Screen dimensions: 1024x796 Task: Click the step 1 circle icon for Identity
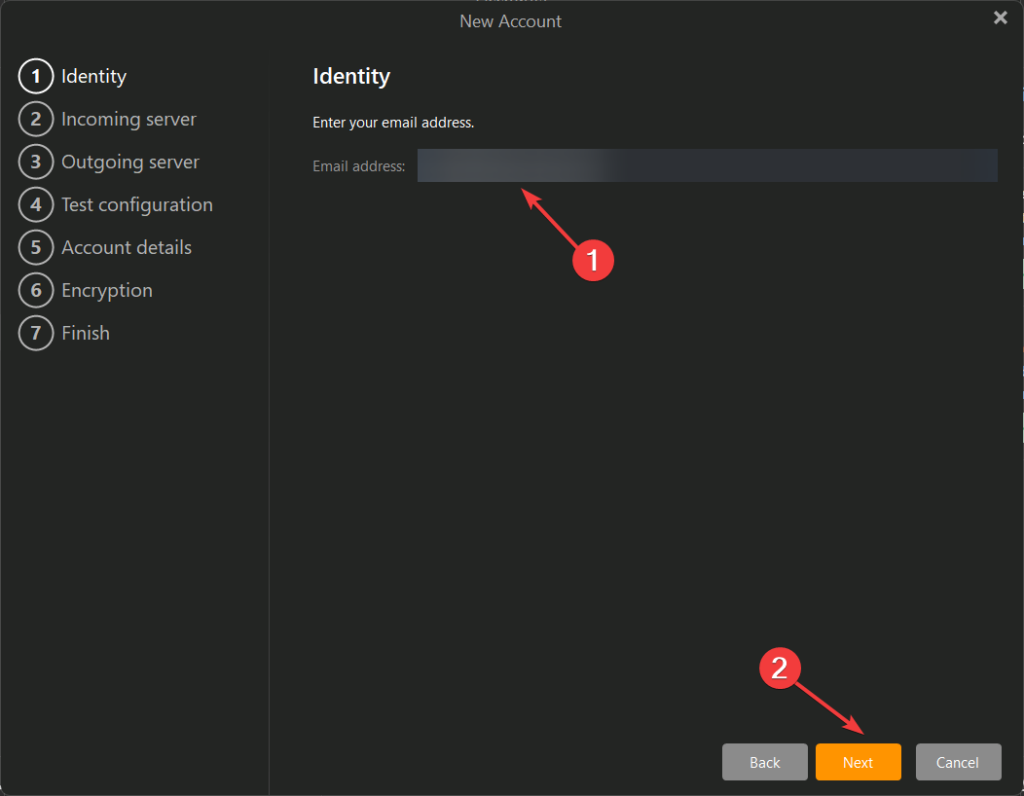pos(36,76)
